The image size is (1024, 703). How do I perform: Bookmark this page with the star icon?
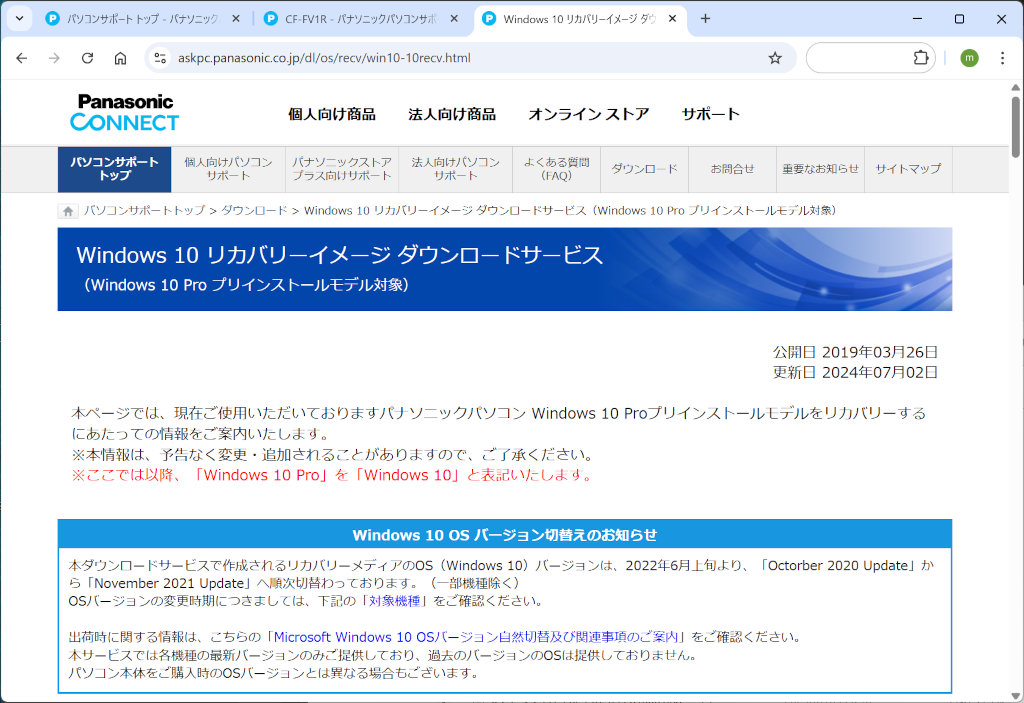(775, 58)
